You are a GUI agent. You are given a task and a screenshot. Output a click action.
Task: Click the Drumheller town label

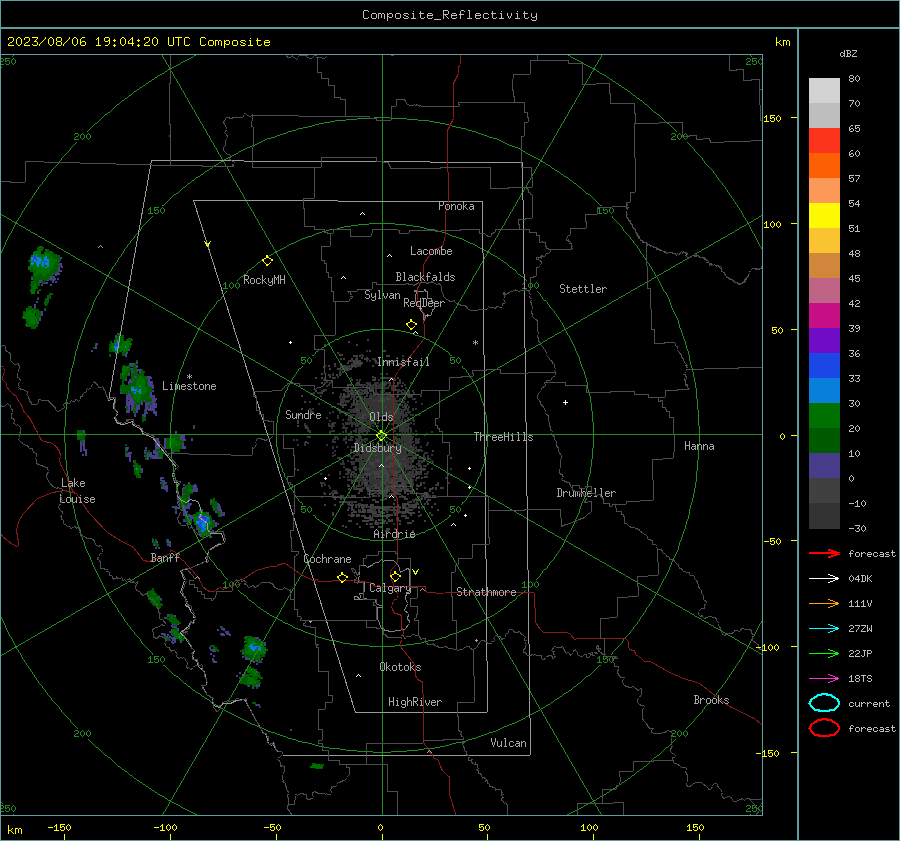[x=586, y=493]
